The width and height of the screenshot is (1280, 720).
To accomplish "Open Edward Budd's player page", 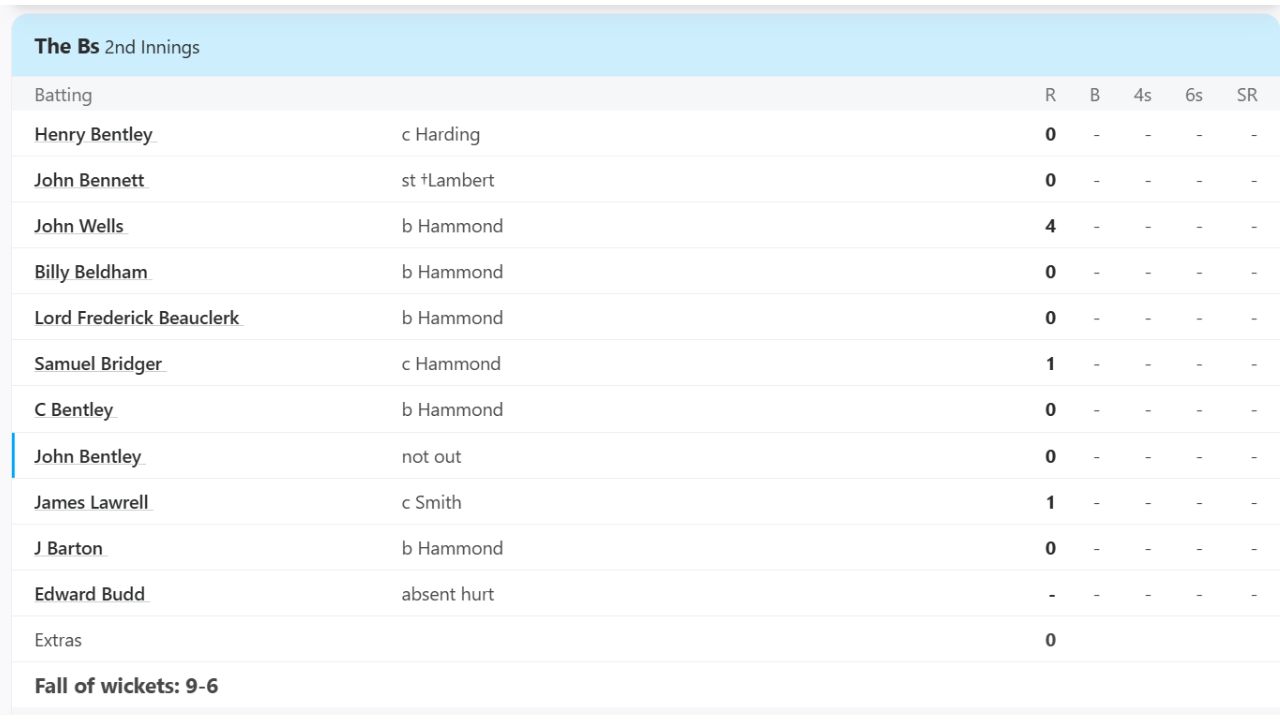I will [x=90, y=595].
